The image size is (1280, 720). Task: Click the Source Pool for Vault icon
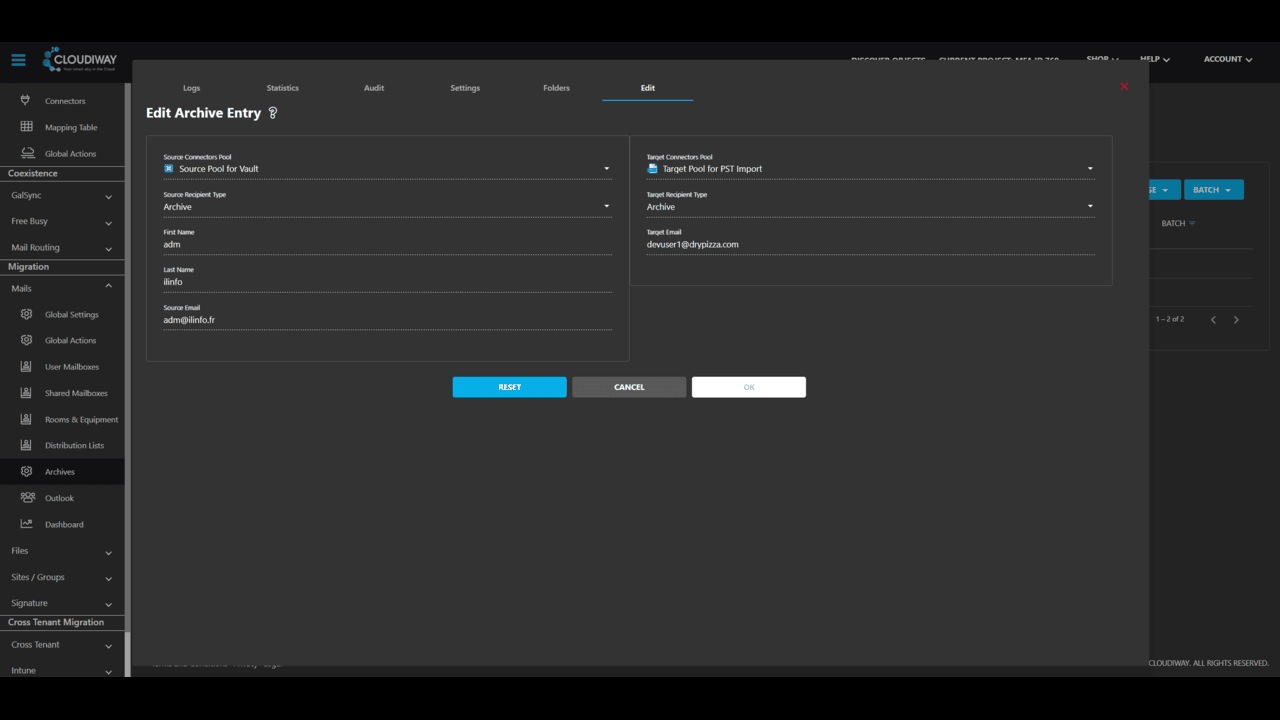pos(169,169)
